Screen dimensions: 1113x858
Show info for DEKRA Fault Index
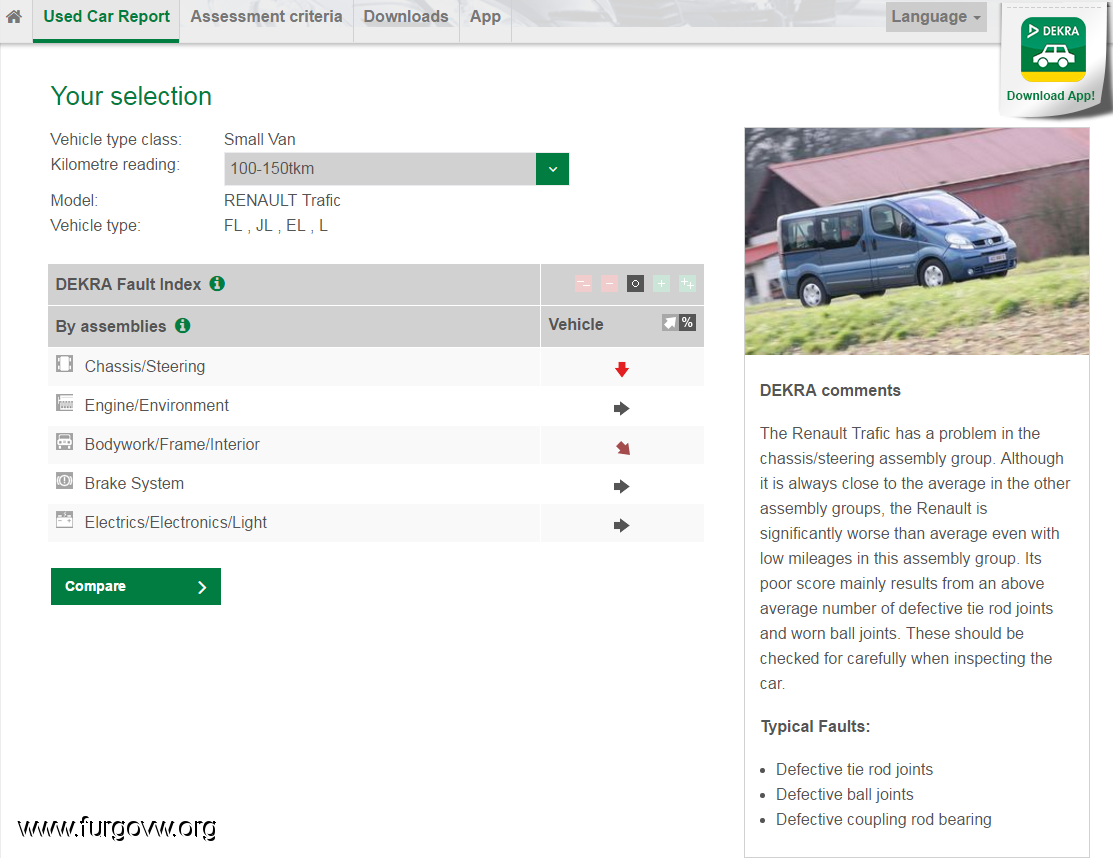coord(217,284)
